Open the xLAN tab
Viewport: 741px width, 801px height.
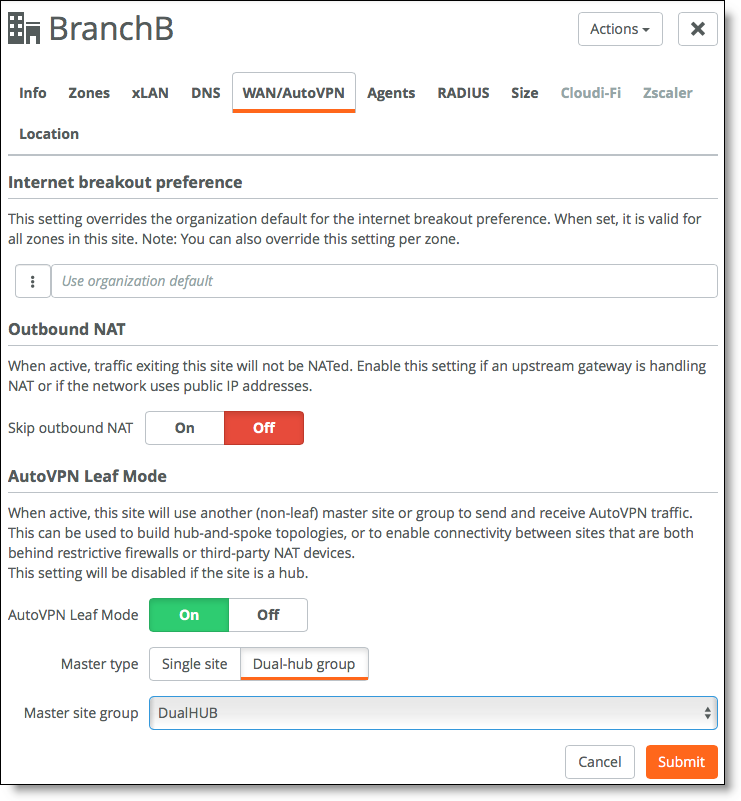pyautogui.click(x=150, y=92)
